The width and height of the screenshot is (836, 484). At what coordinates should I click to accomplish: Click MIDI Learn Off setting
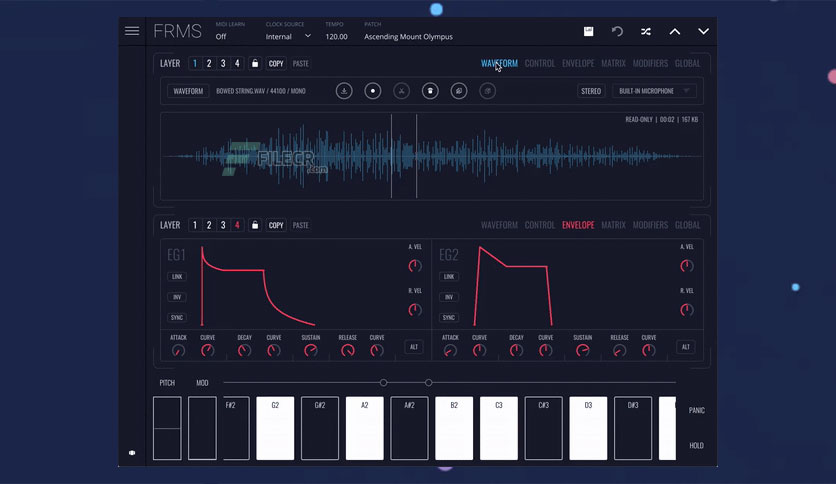[x=221, y=36]
